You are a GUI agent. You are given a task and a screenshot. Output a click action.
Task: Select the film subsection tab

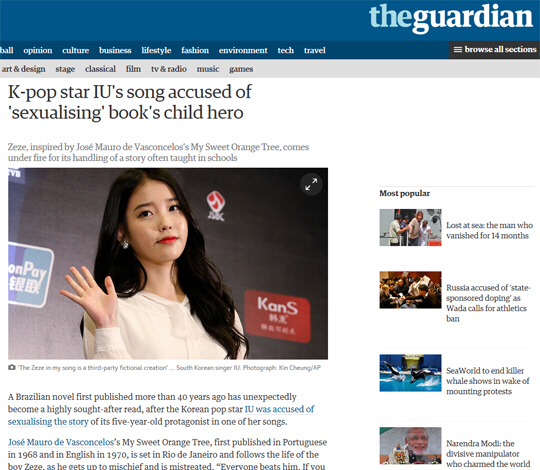tap(133, 69)
